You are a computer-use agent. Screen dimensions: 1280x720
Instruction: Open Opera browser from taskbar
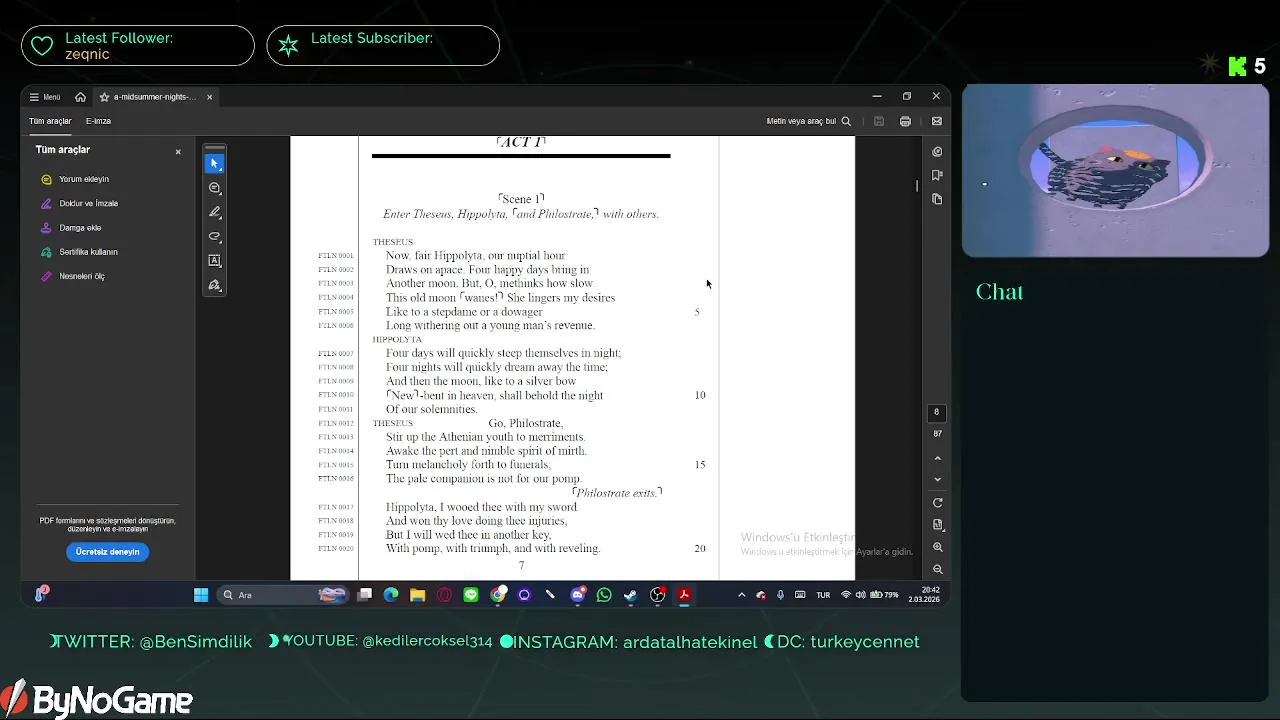444,595
